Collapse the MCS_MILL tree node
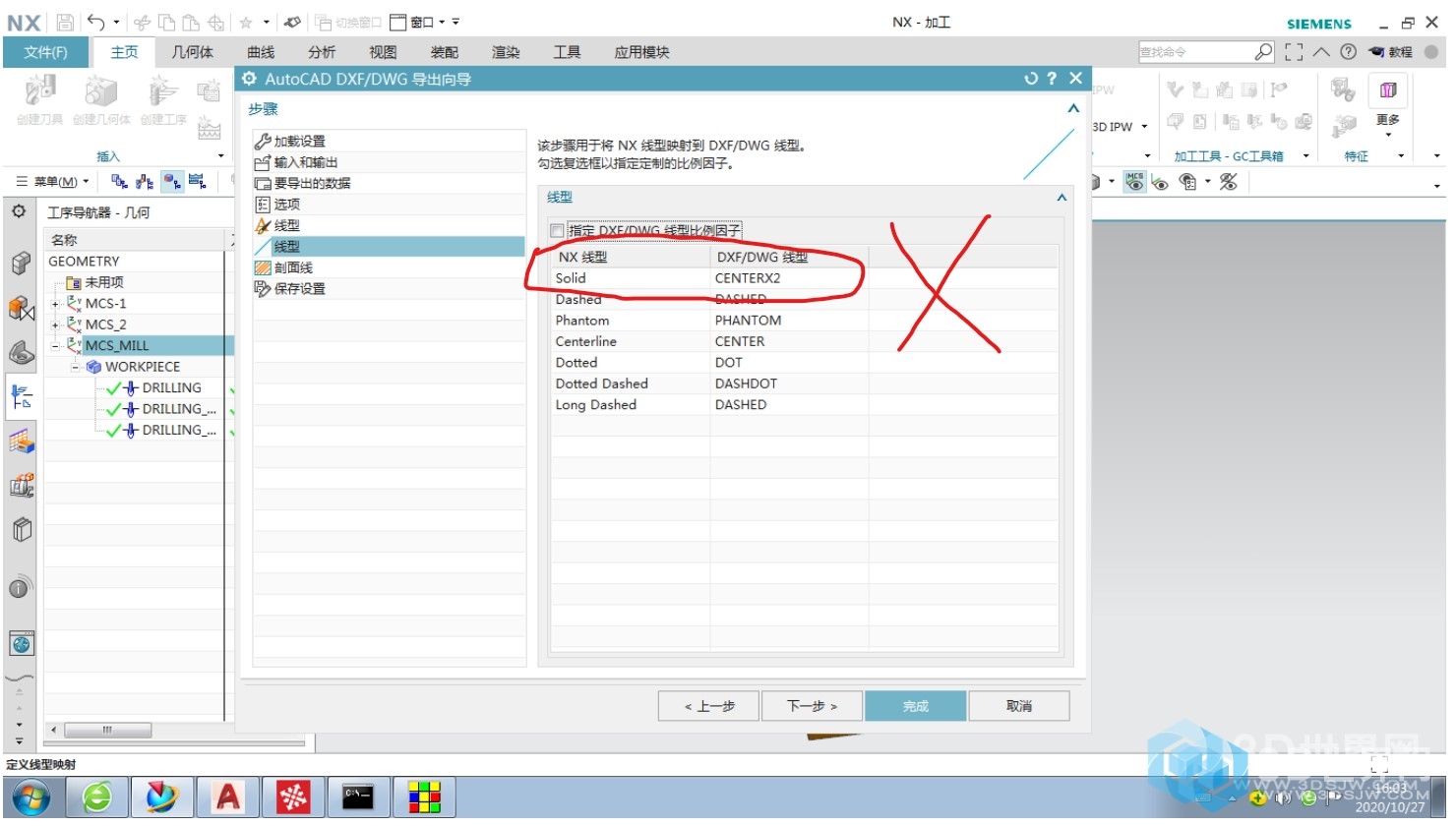The width and height of the screenshot is (1456, 826). click(56, 346)
